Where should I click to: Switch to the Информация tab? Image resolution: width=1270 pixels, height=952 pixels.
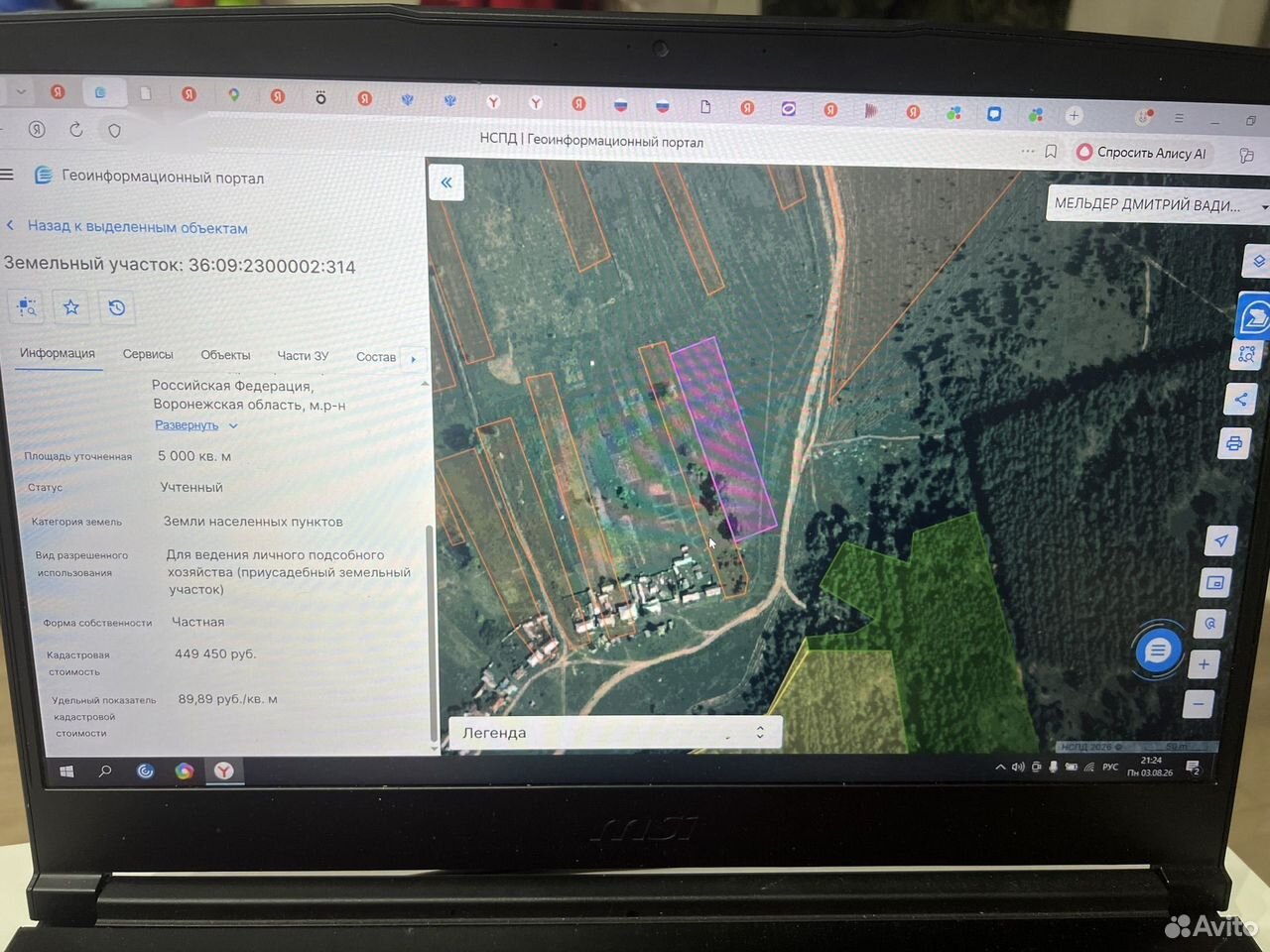click(x=58, y=354)
